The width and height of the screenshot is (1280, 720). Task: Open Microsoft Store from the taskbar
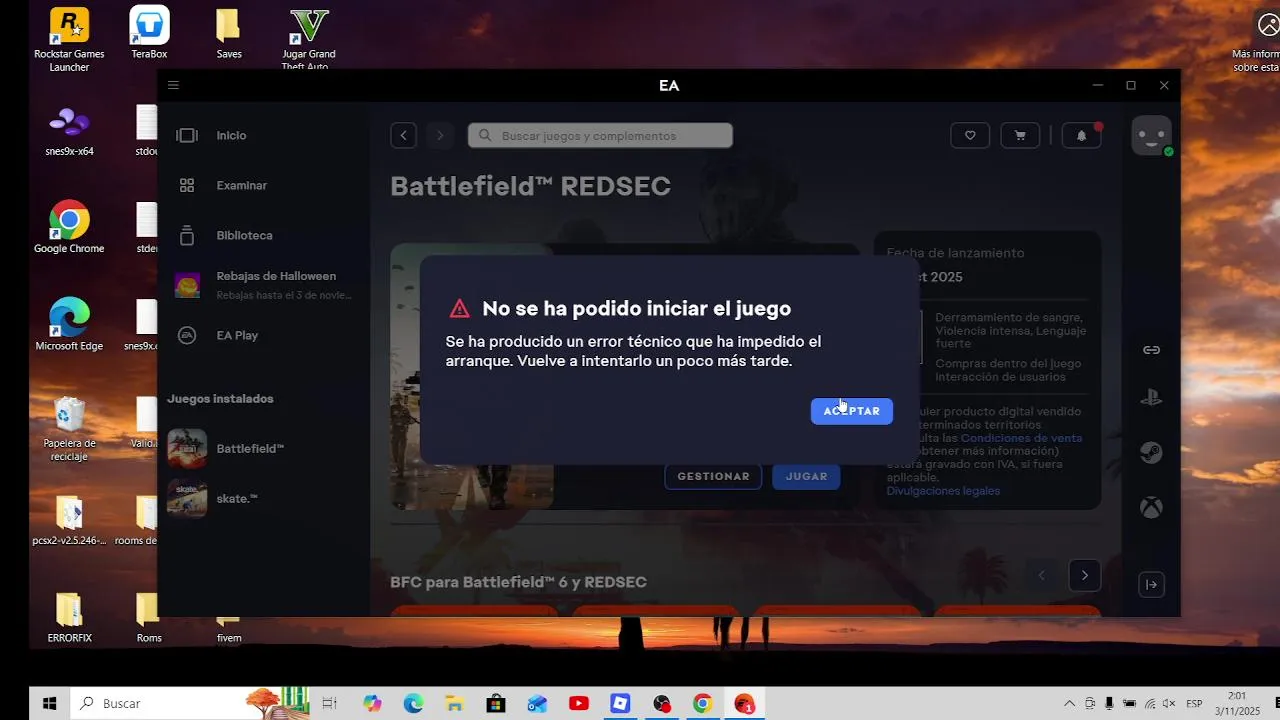(496, 703)
